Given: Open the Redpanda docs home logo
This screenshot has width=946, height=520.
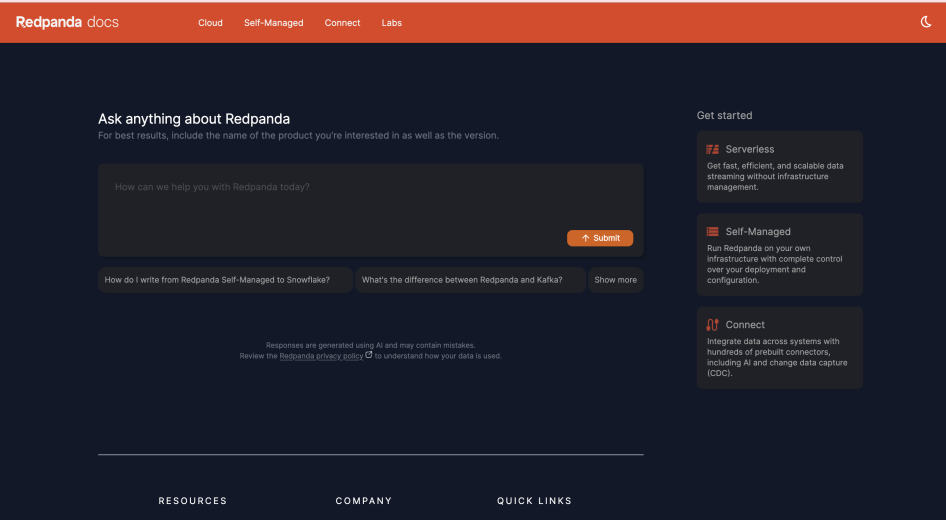Looking at the screenshot, I should pos(67,22).
